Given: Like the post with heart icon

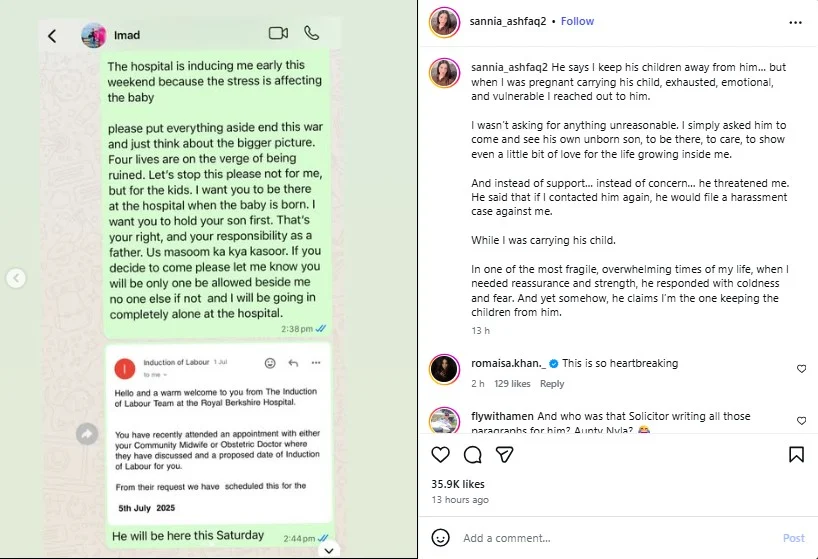Looking at the screenshot, I should [x=440, y=455].
